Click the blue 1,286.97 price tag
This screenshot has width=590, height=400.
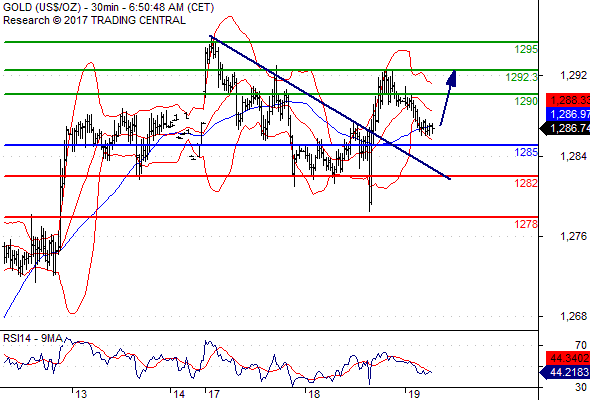point(568,114)
